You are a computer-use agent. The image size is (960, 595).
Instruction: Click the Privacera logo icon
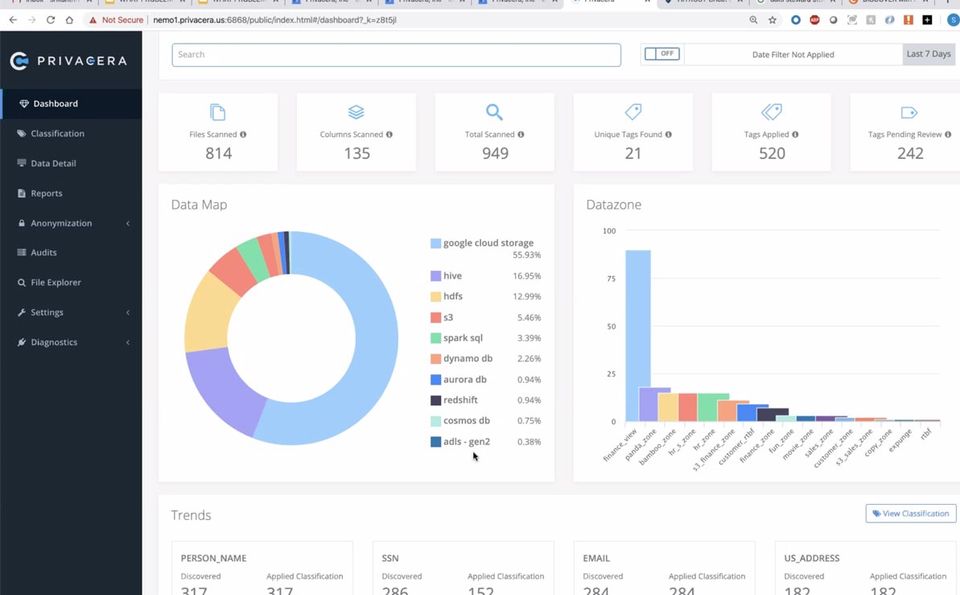coord(20,61)
